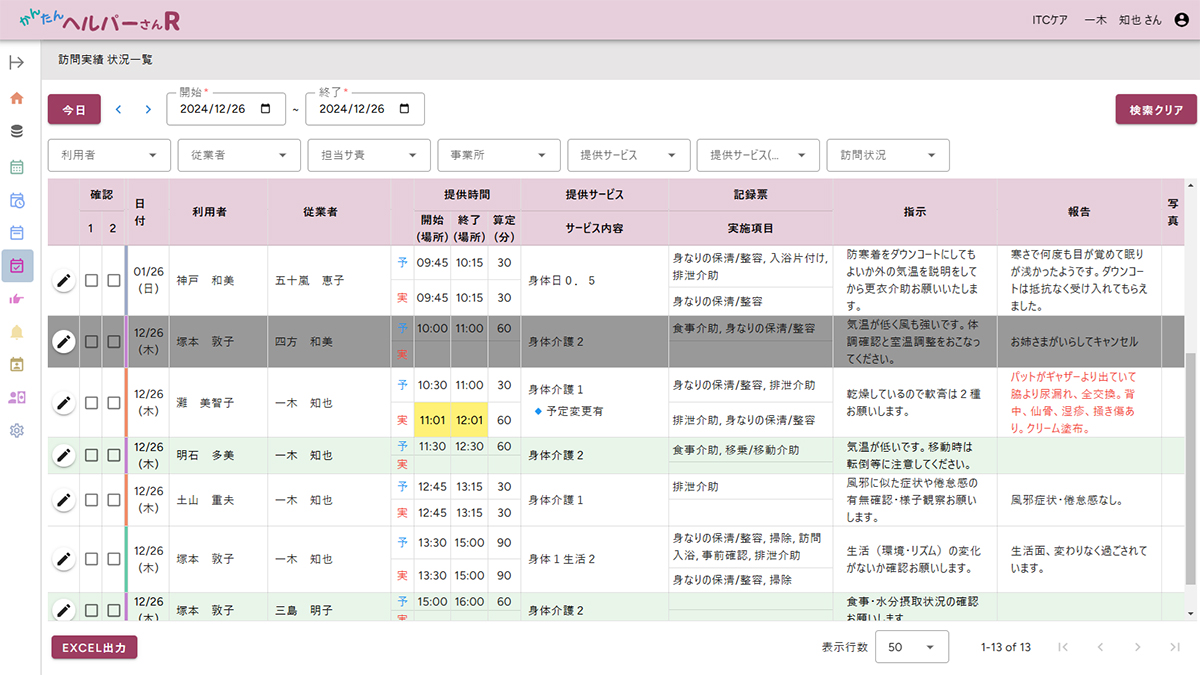The width and height of the screenshot is (1200, 675).
Task: Click the 終了 end date field
Action: (x=365, y=109)
